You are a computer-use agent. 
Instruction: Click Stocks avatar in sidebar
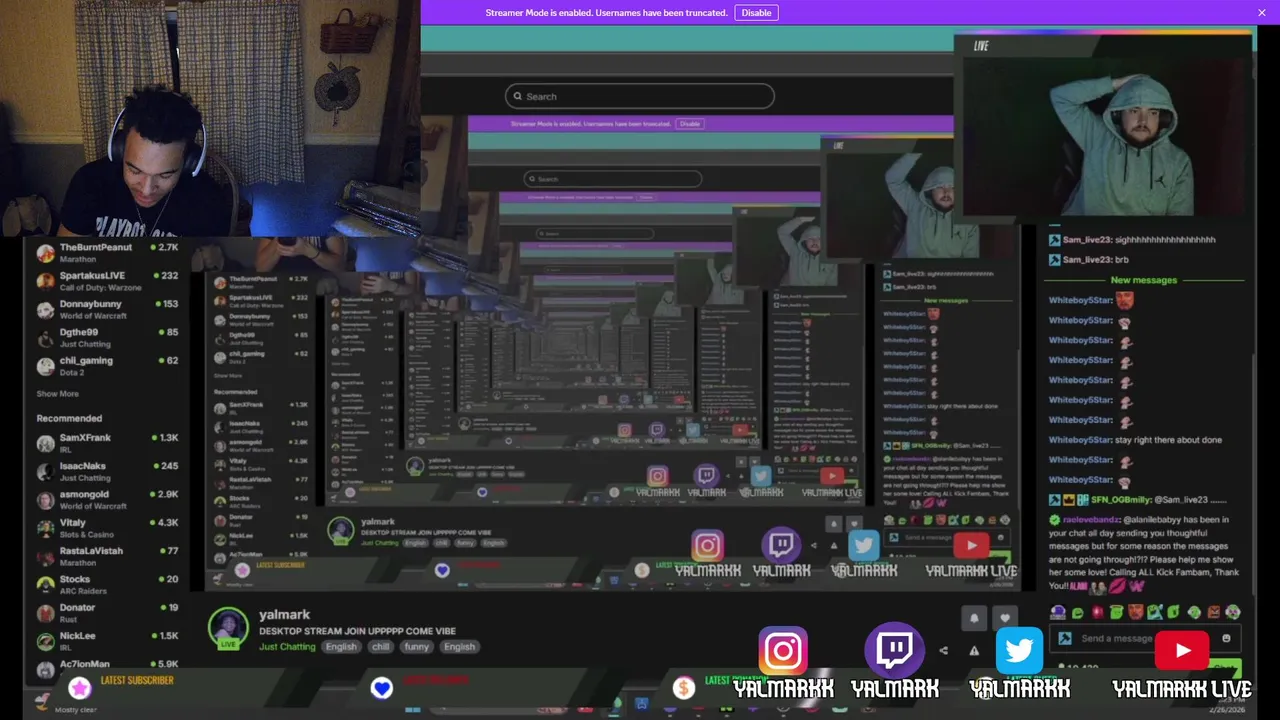tap(45, 585)
